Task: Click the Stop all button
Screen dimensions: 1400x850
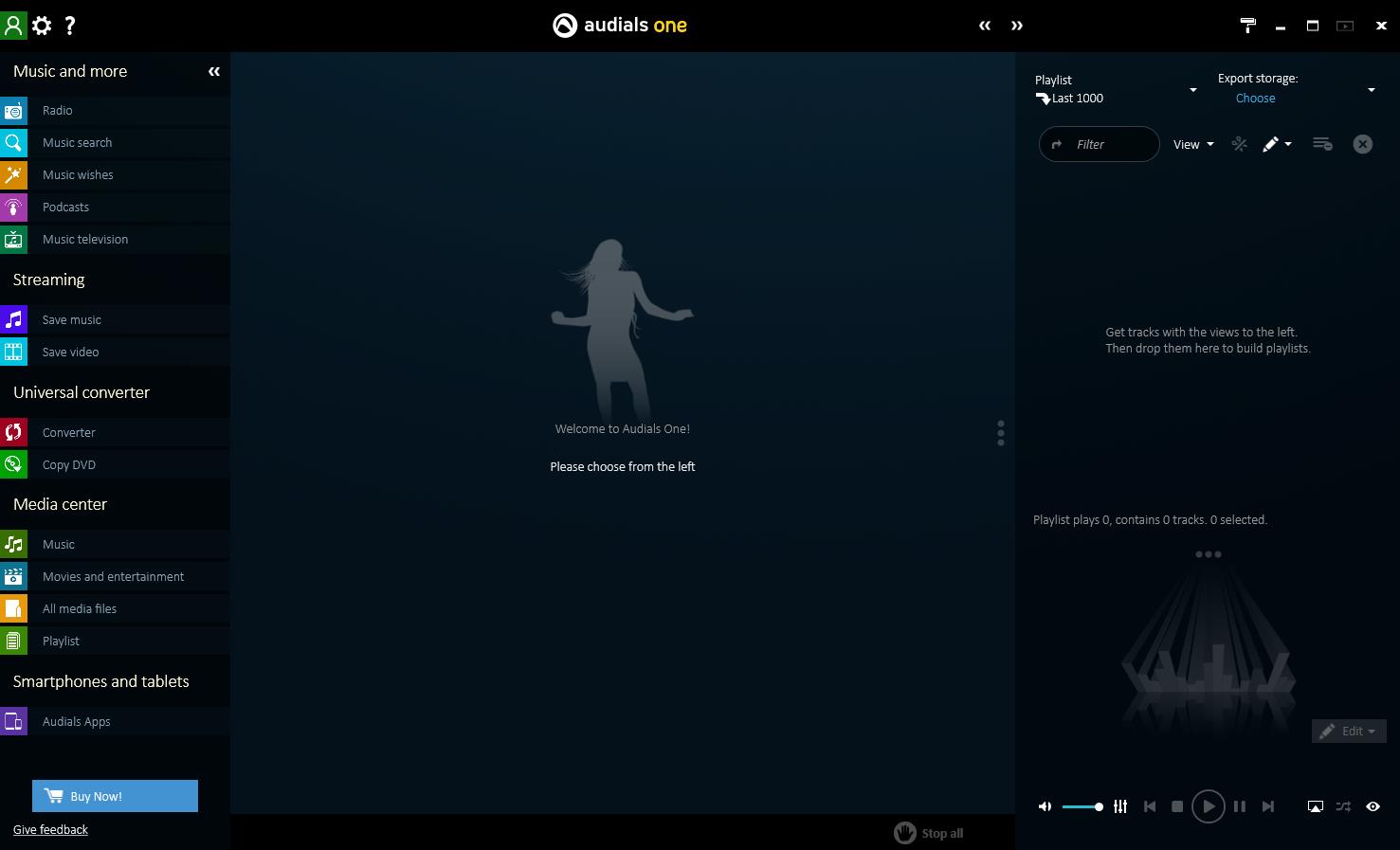Action: tap(929, 833)
